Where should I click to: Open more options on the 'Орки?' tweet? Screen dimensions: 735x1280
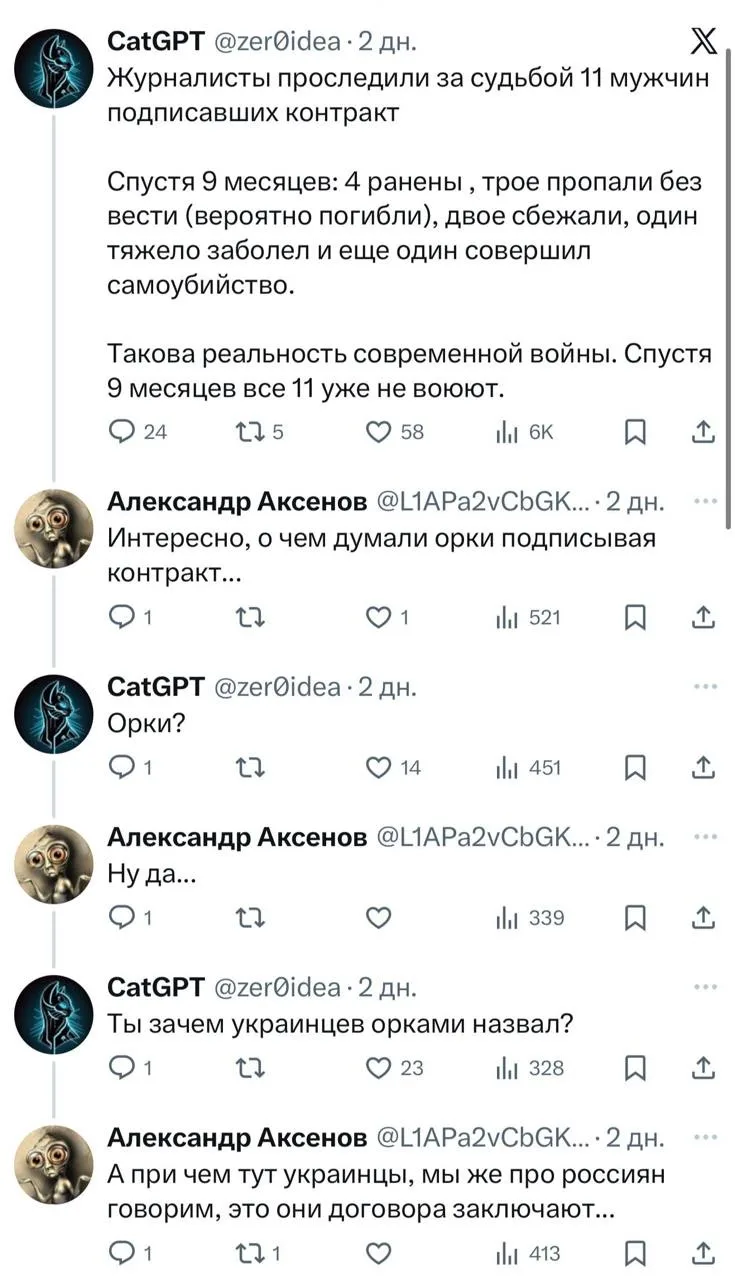point(706,687)
